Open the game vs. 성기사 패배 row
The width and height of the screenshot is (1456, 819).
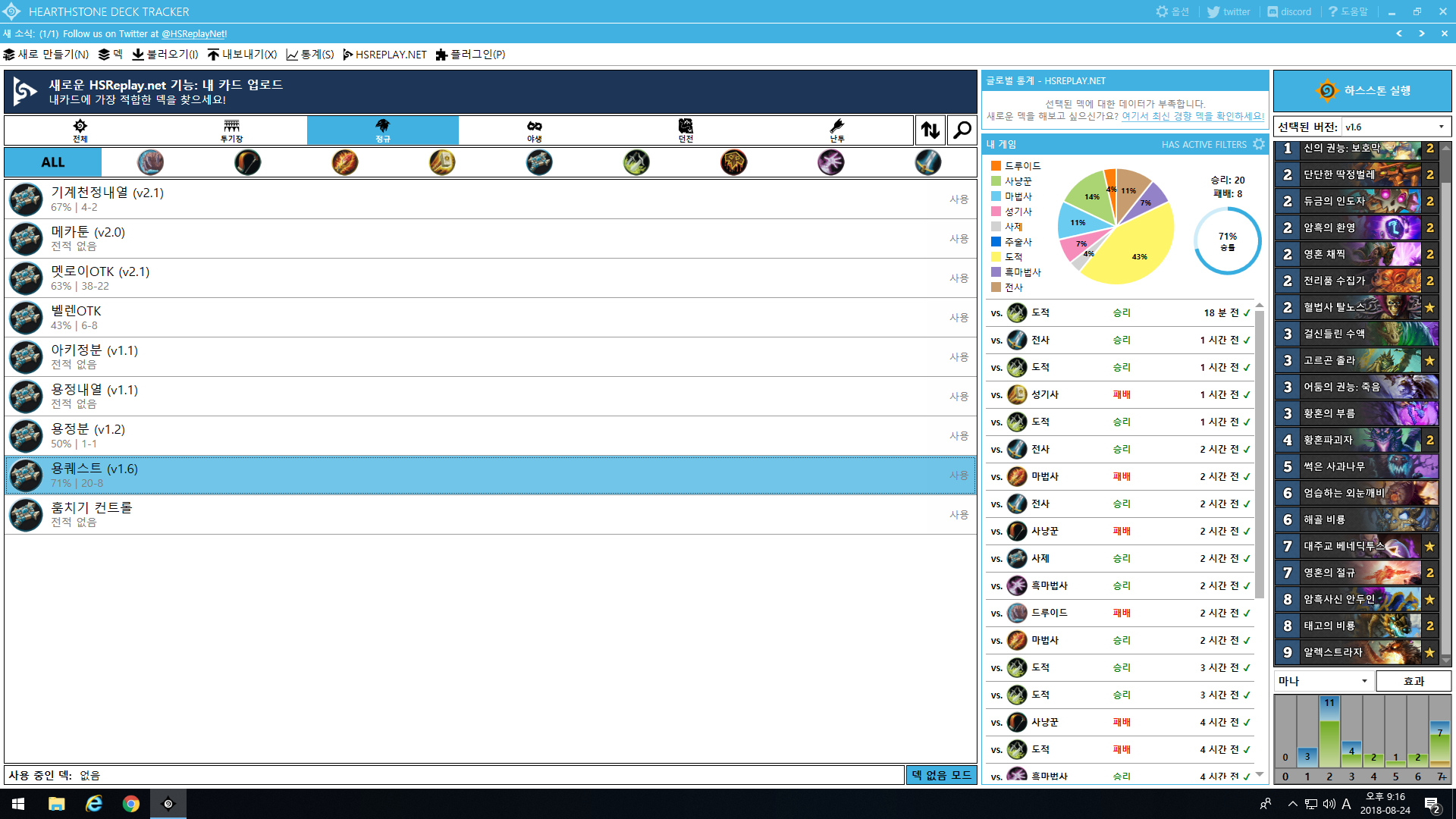1119,394
